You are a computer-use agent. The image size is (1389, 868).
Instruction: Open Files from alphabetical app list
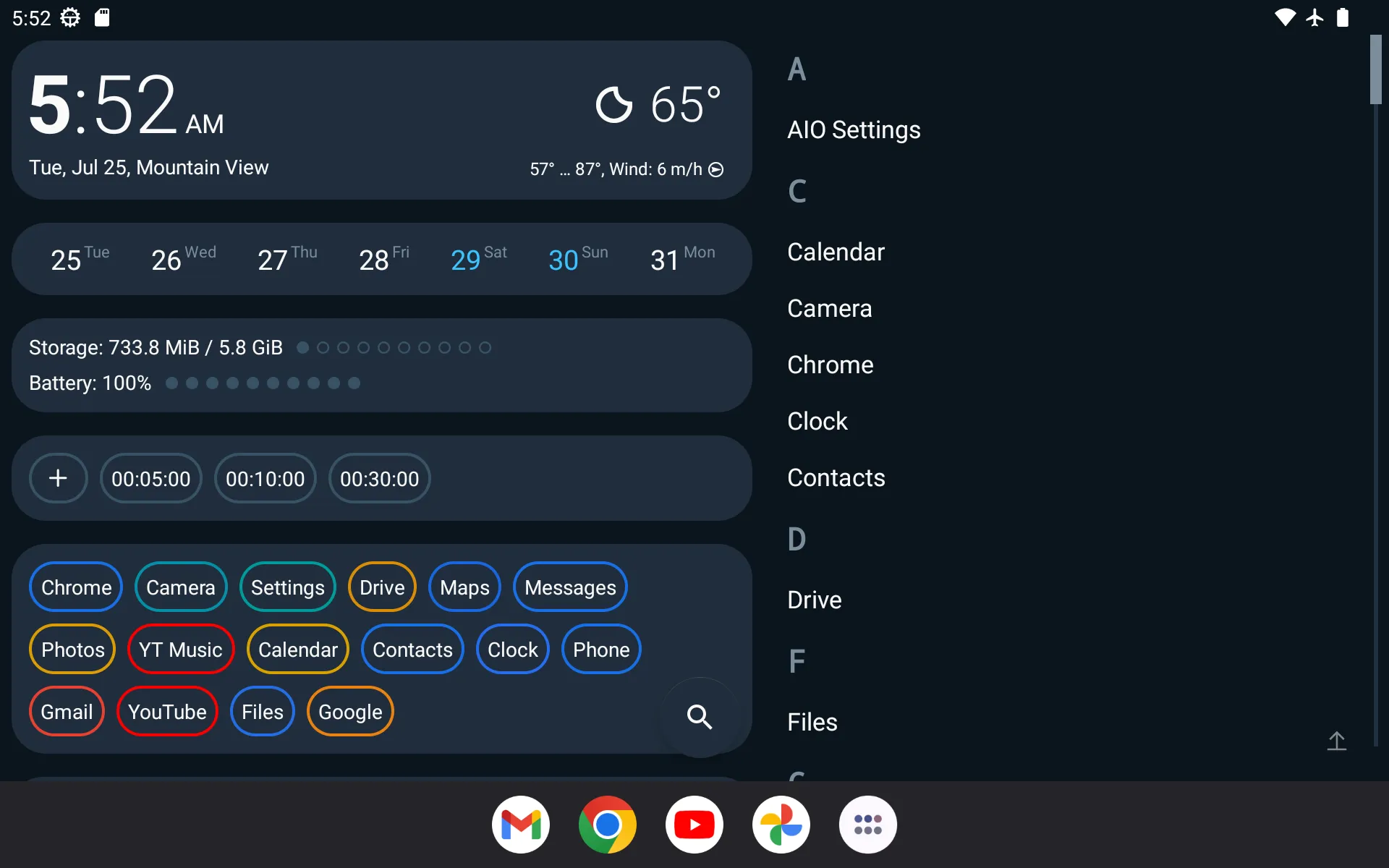pos(812,722)
